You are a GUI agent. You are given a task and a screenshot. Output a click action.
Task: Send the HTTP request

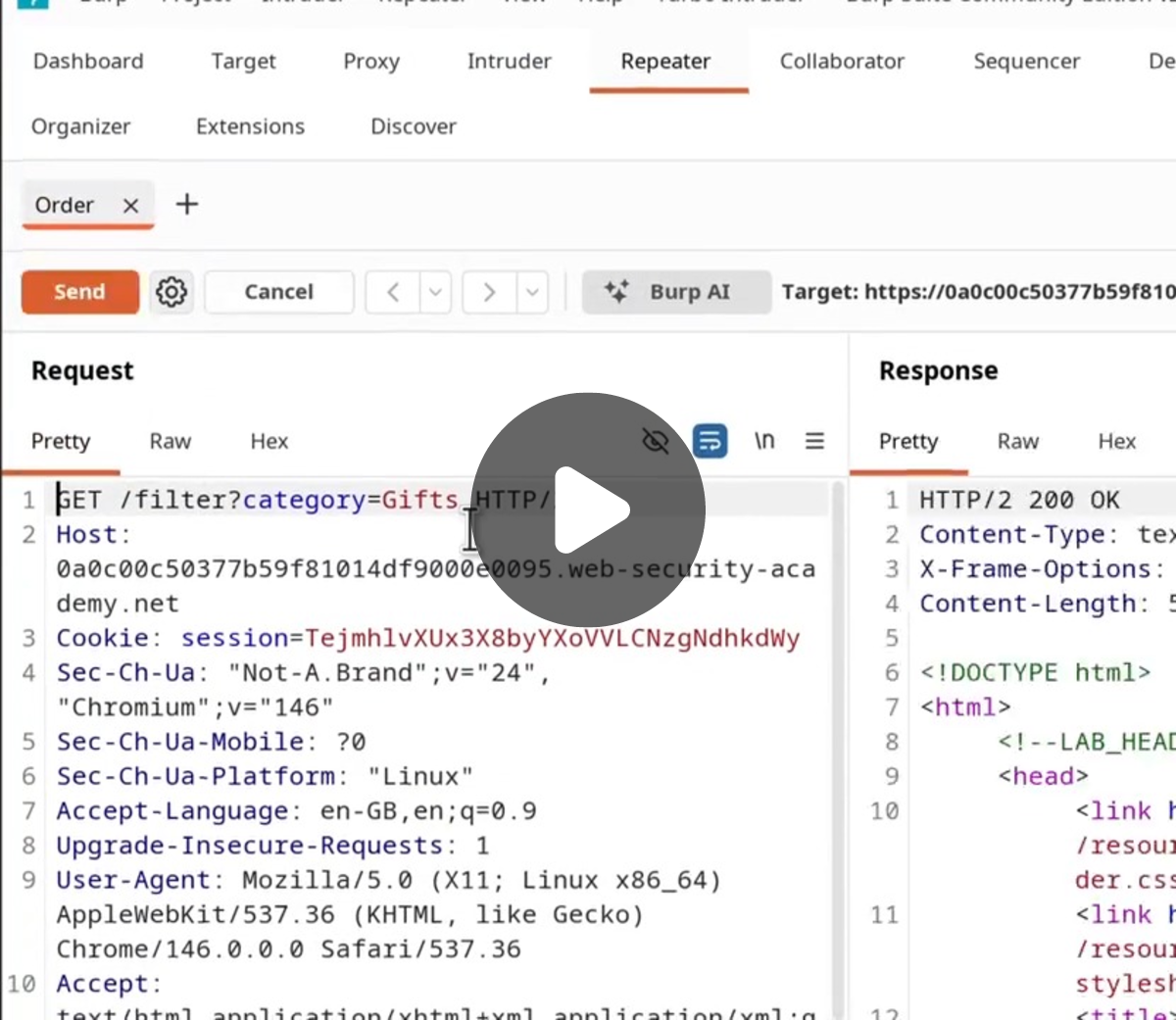click(x=79, y=292)
